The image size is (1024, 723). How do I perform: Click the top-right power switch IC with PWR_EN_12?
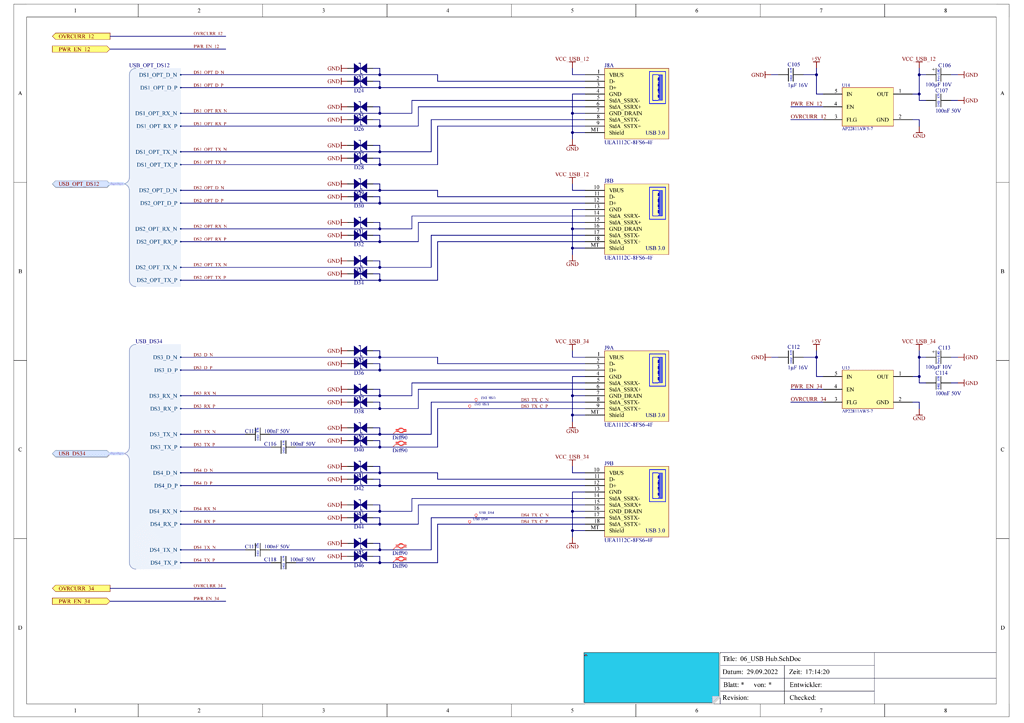click(x=867, y=107)
